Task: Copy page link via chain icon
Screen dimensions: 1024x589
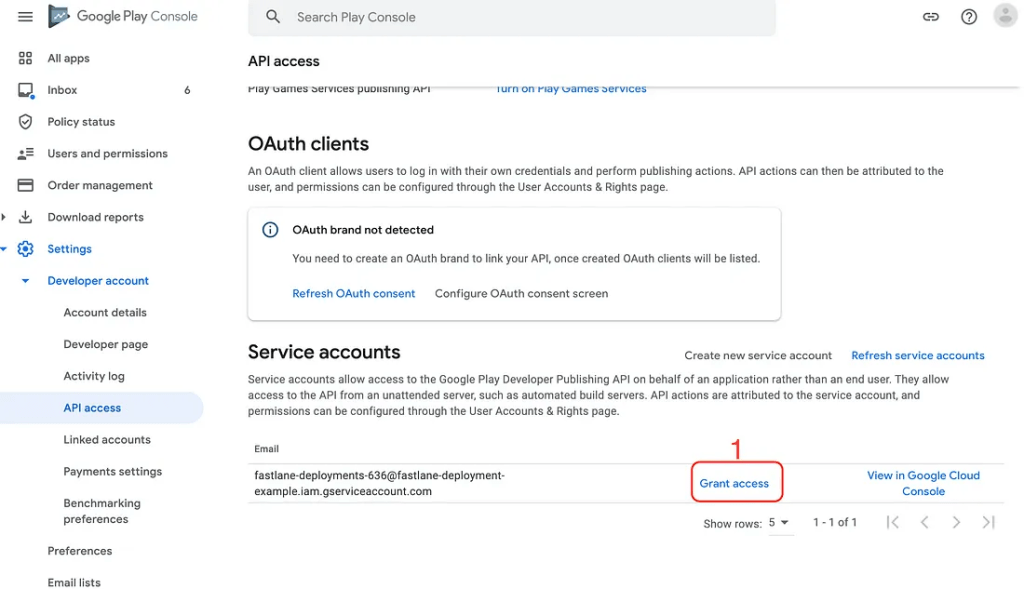Action: point(931,17)
